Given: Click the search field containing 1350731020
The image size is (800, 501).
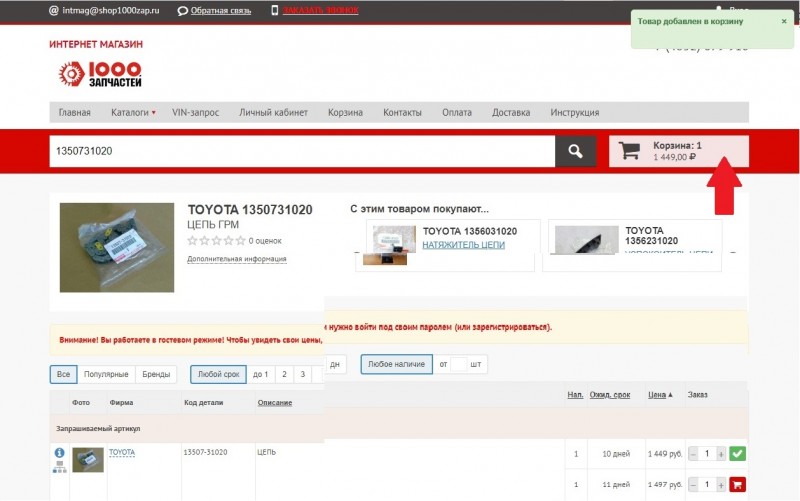Looking at the screenshot, I should coord(302,151).
